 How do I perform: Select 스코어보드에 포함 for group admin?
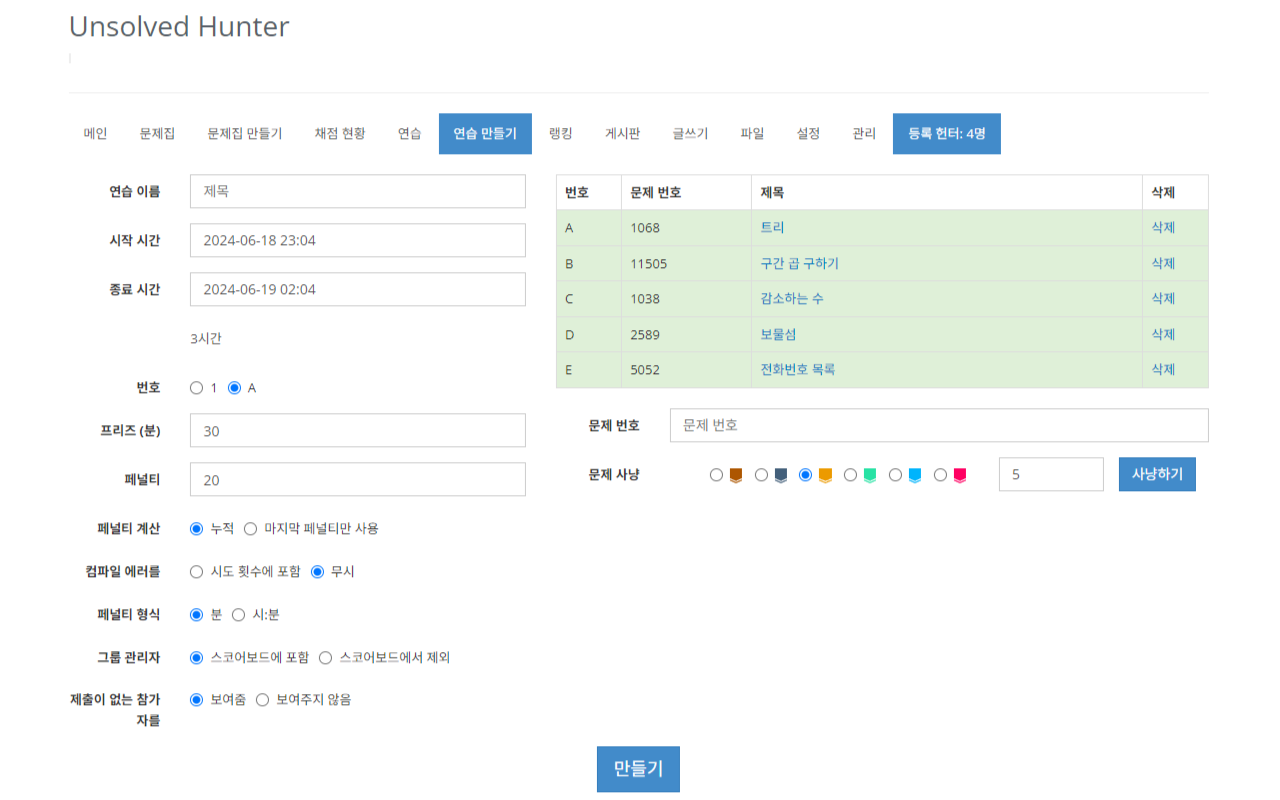[x=197, y=658]
